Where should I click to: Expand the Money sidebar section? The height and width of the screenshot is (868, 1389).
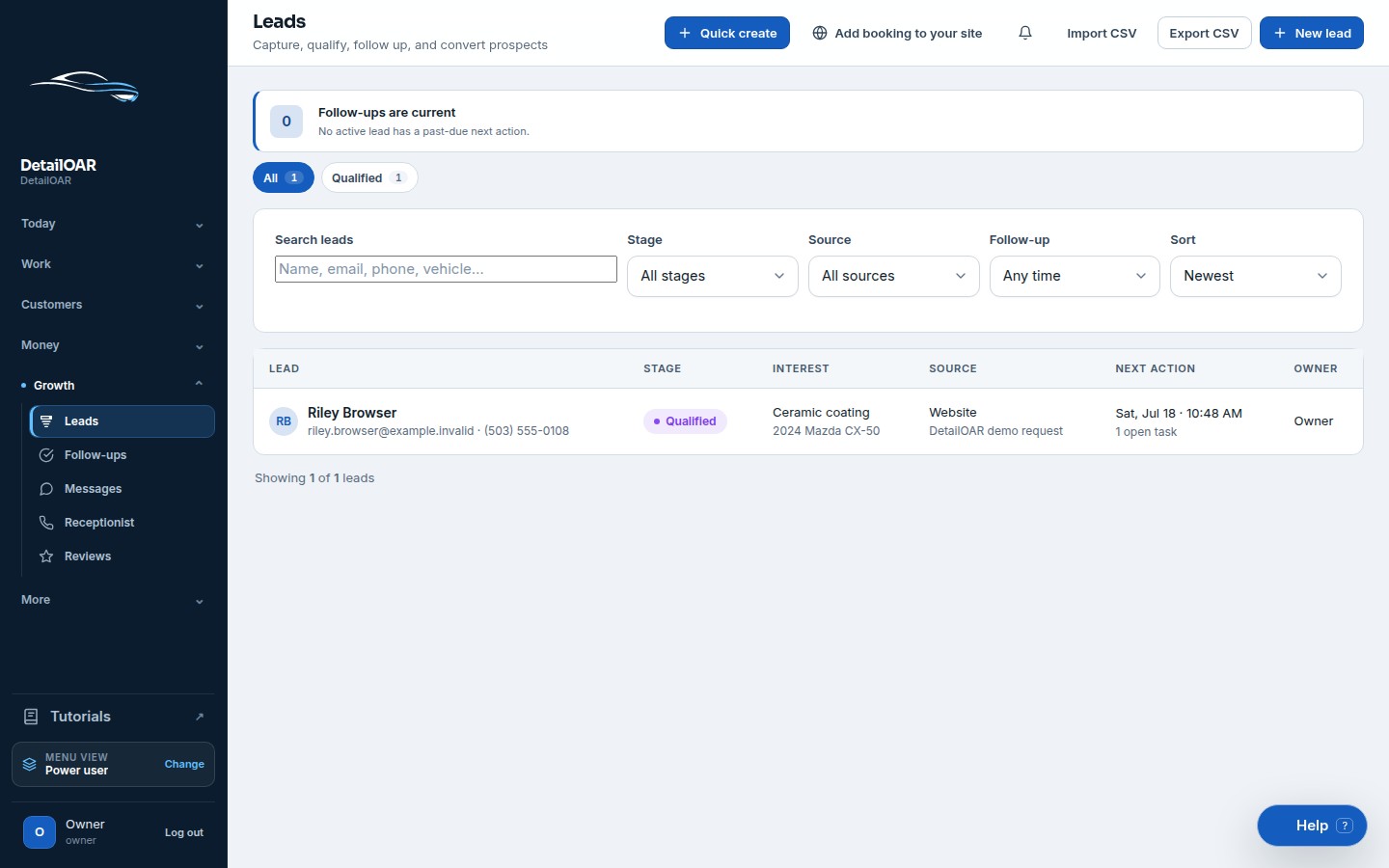coord(113,345)
